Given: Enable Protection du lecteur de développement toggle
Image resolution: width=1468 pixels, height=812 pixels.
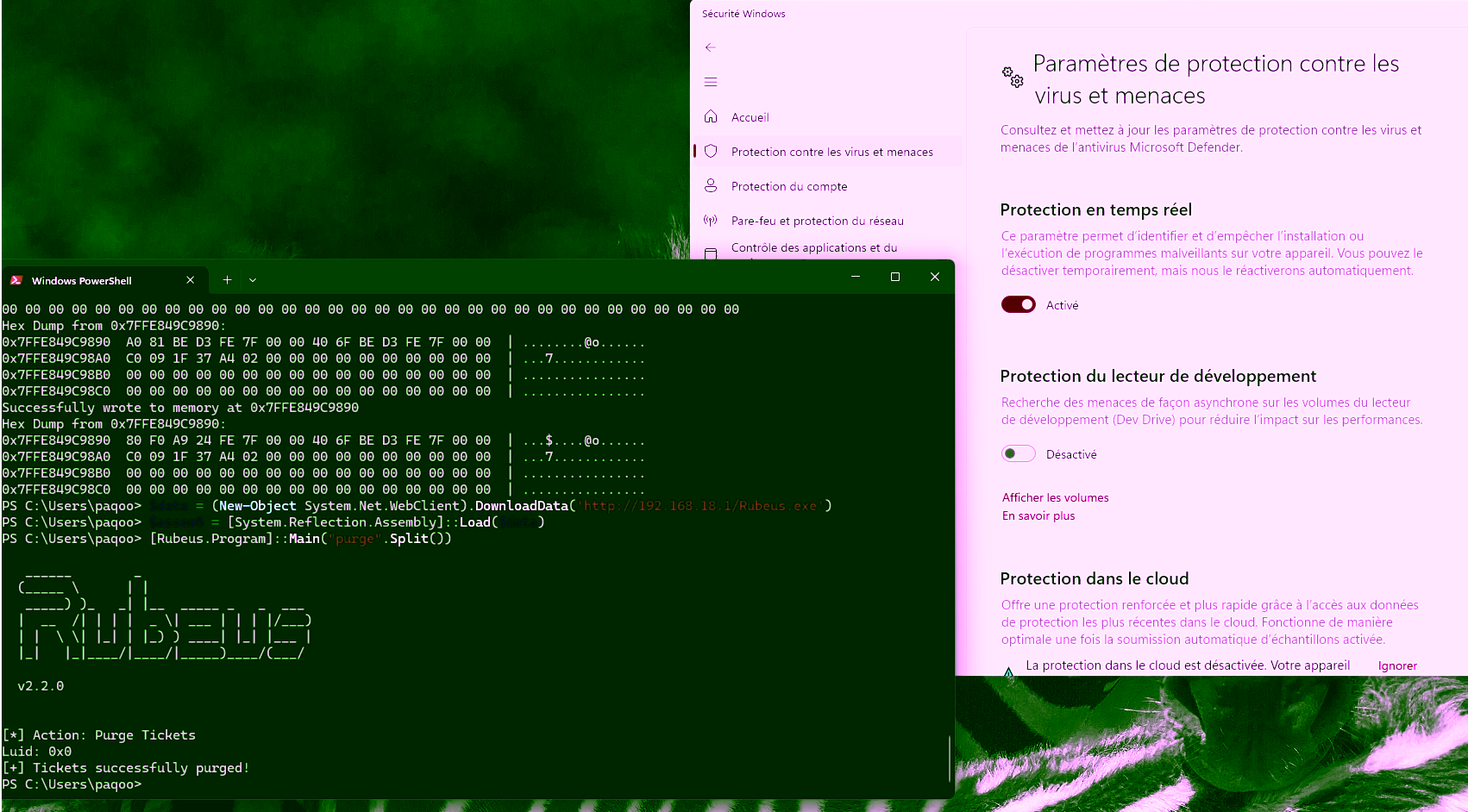Looking at the screenshot, I should pos(1019,453).
